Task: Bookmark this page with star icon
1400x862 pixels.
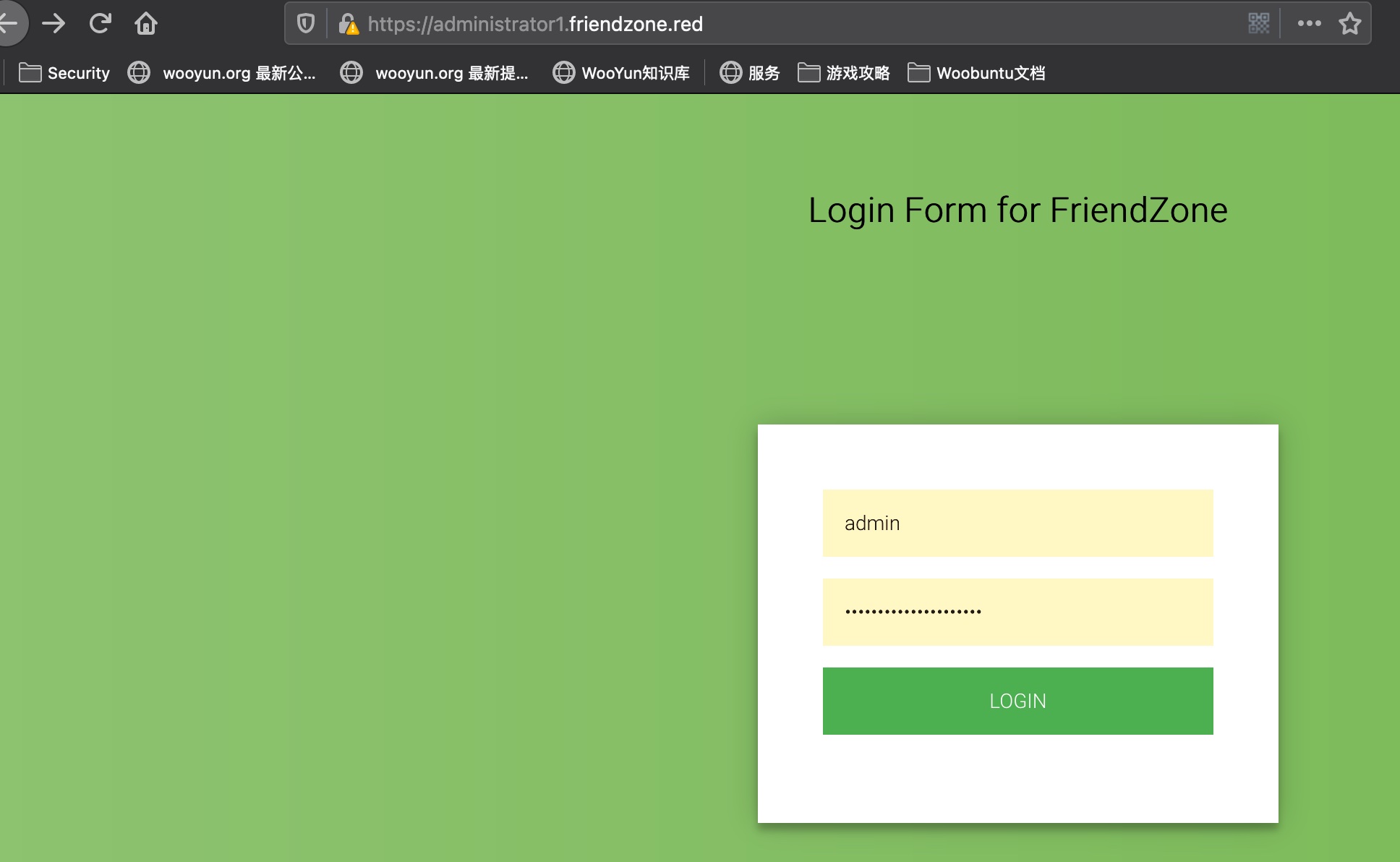Action: (1349, 24)
